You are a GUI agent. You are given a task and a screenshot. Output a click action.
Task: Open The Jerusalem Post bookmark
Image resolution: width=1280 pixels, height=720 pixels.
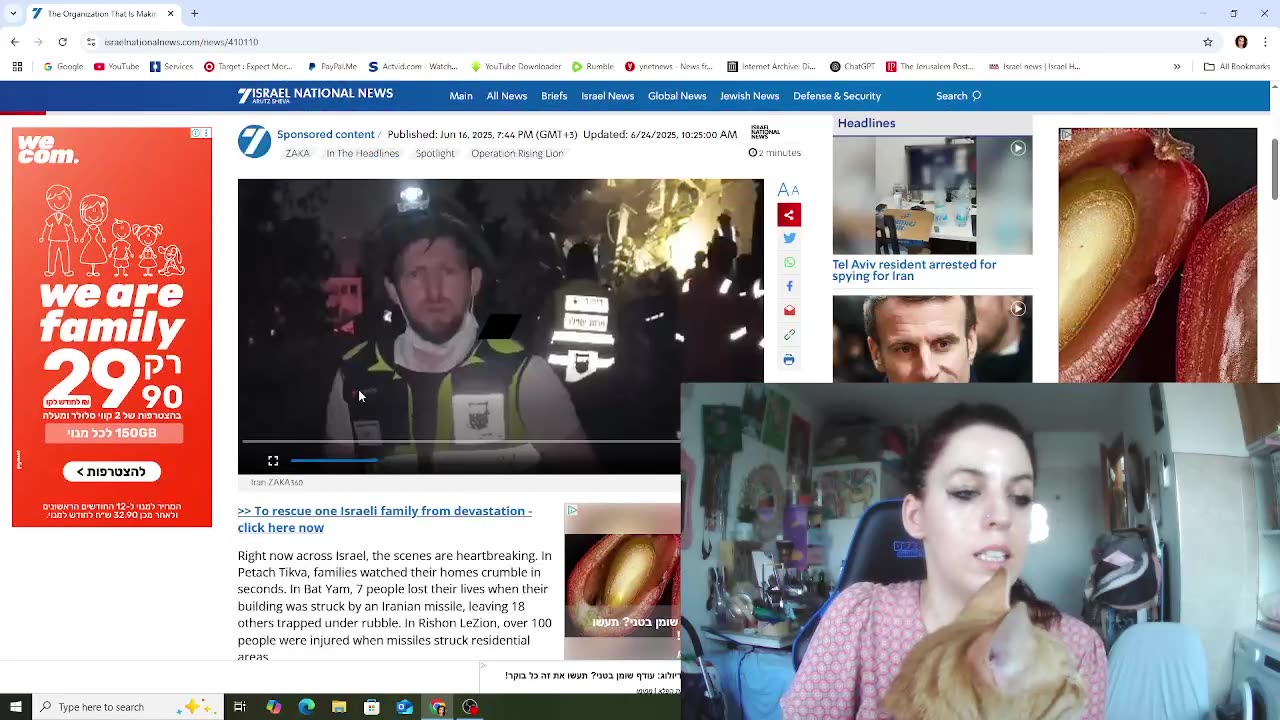pos(929,67)
